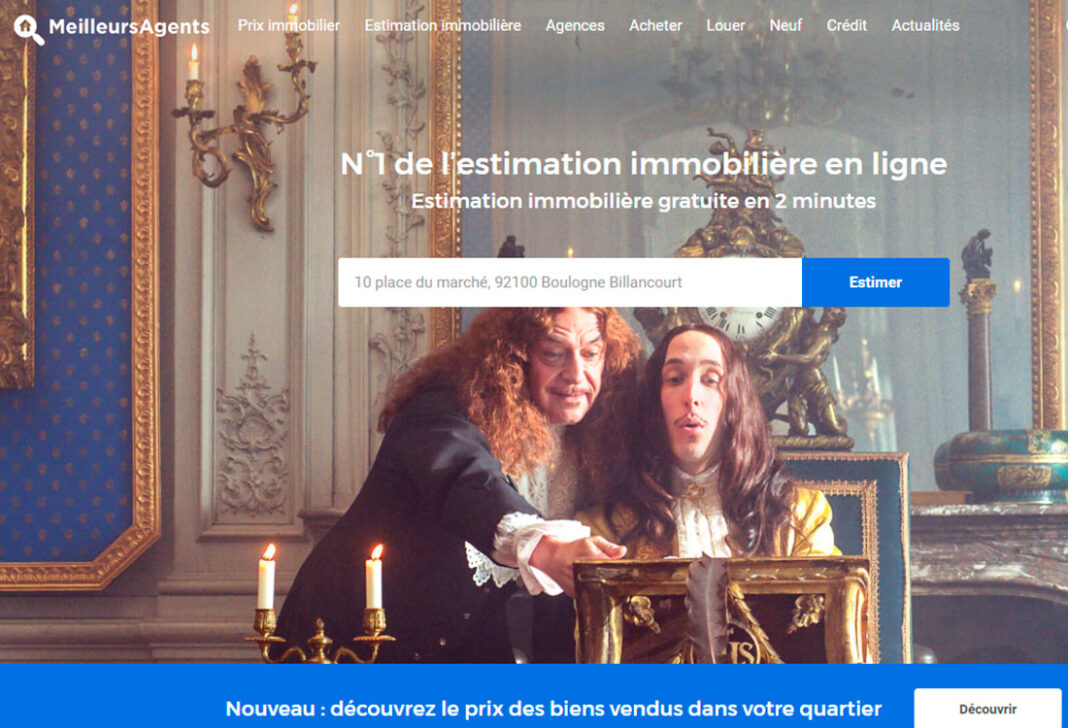Open Actualités from the navigation bar
Viewport: 1068px width, 728px height.
[925, 26]
